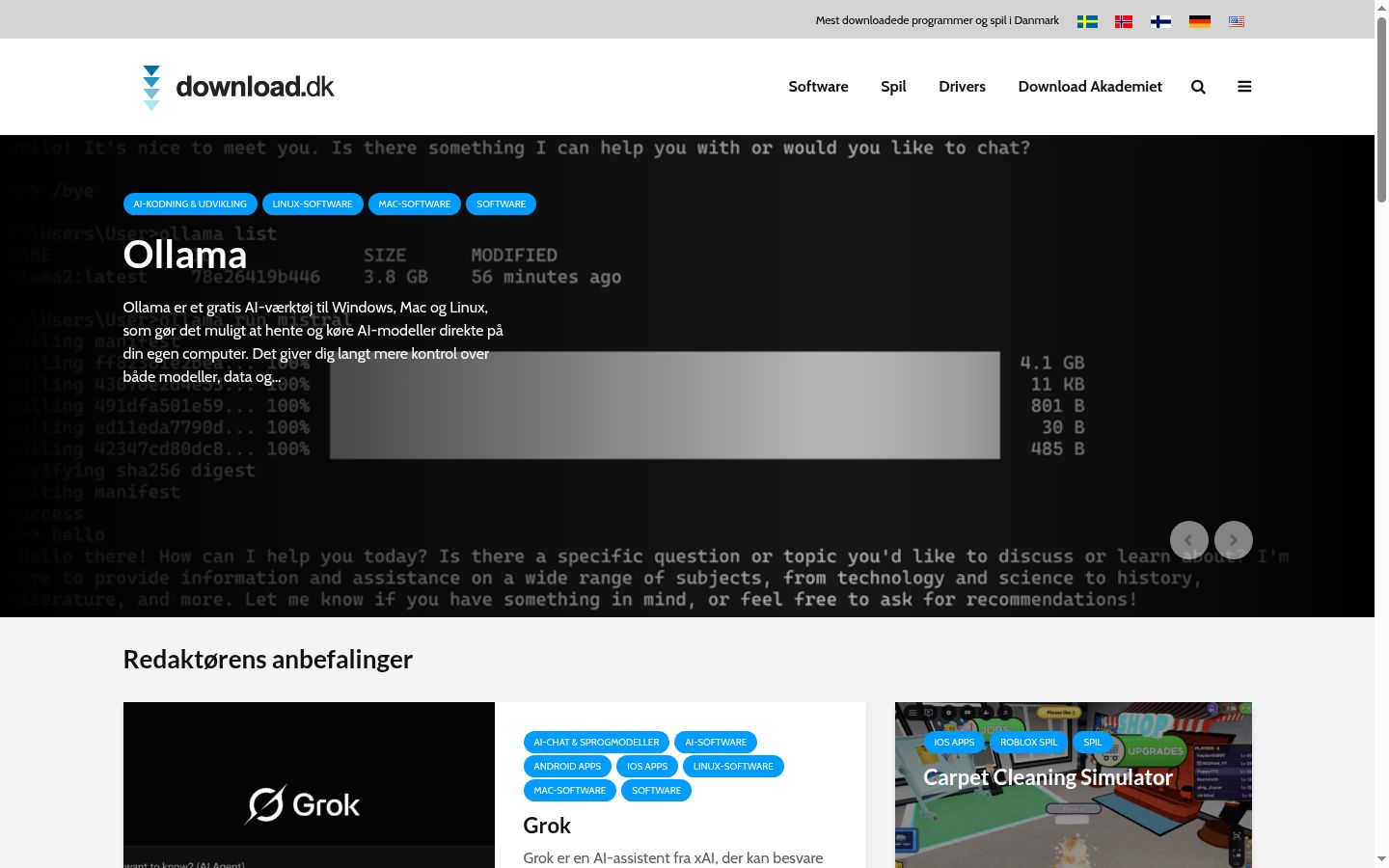
Task: Select MAC-SOFTWARE tag in Grok card
Action: 570,791
